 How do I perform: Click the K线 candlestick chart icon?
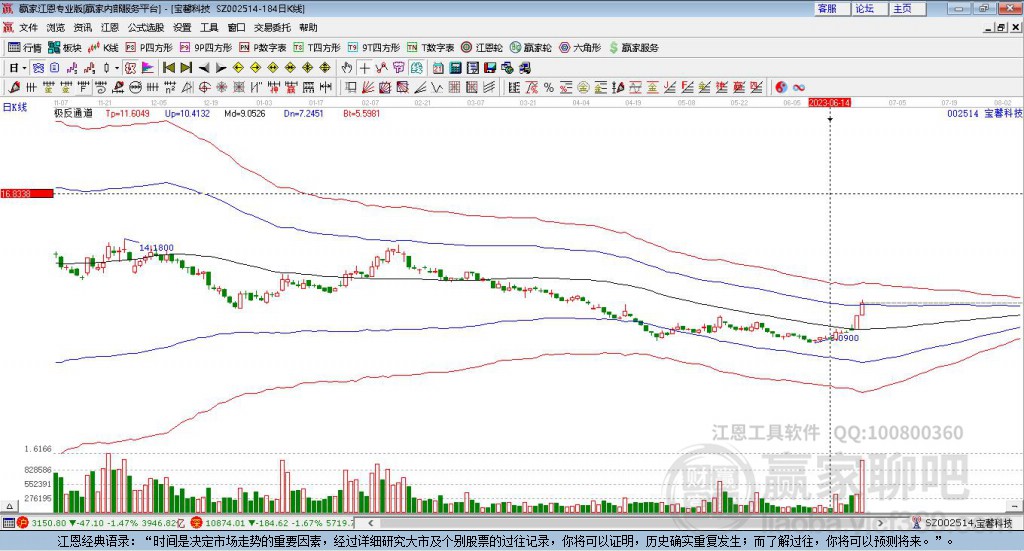[103, 48]
